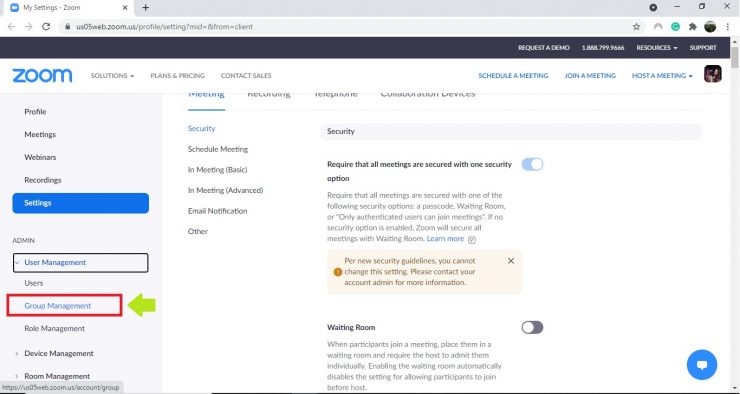Click the browser back arrow
This screenshot has width=740, height=394.
(x=12, y=26)
